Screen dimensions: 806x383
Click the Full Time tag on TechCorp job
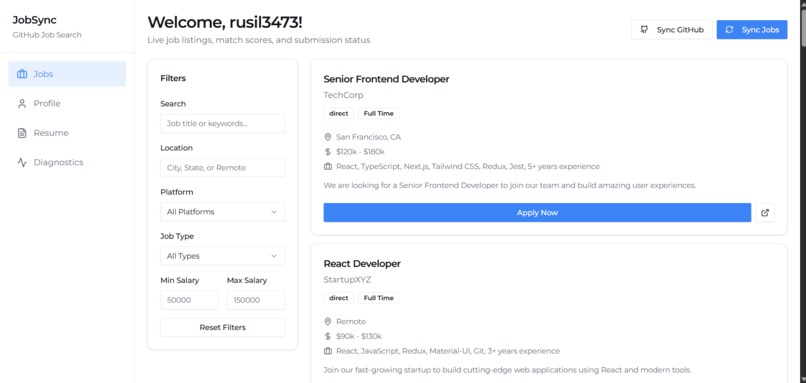tap(379, 114)
